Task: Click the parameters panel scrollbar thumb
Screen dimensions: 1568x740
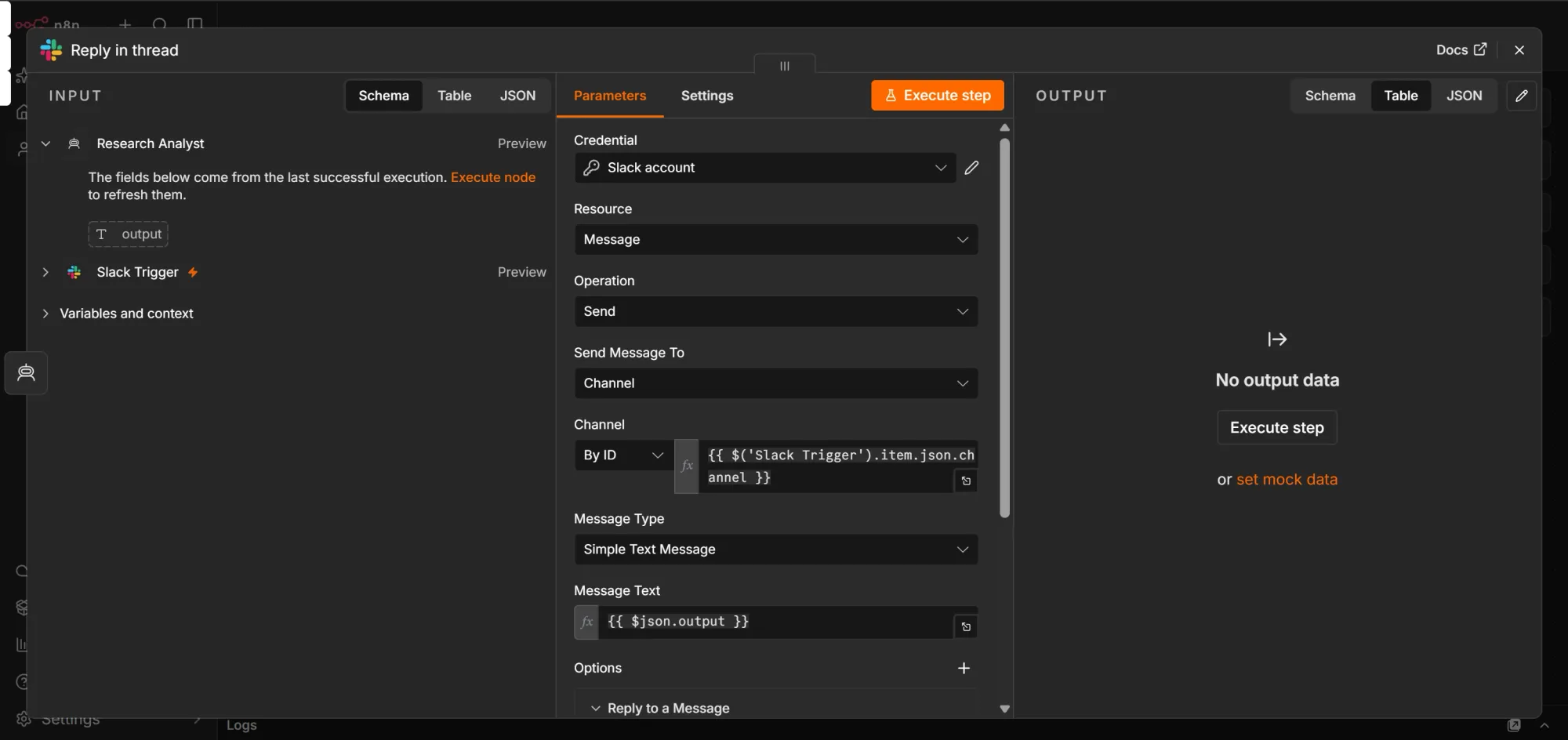Action: pyautogui.click(x=1005, y=328)
